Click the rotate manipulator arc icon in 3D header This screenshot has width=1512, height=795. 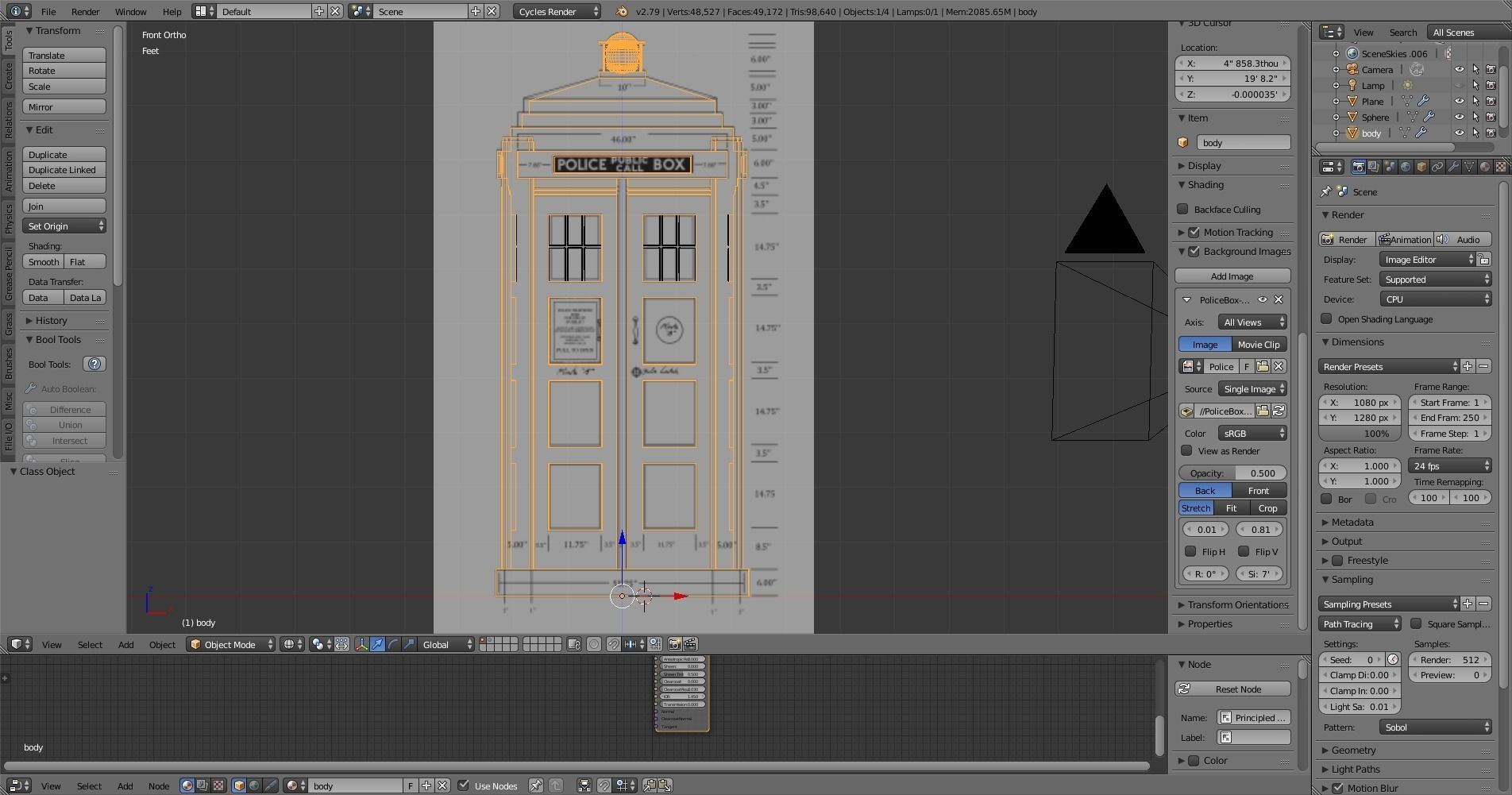(x=393, y=644)
